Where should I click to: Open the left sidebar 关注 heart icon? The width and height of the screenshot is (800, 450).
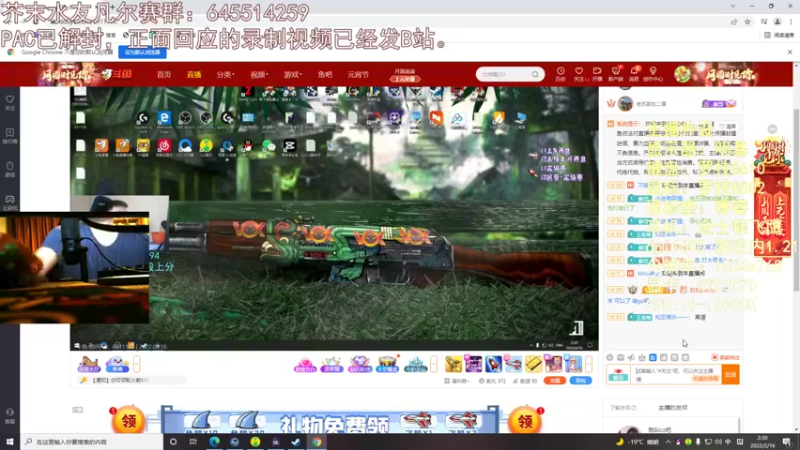point(10,103)
